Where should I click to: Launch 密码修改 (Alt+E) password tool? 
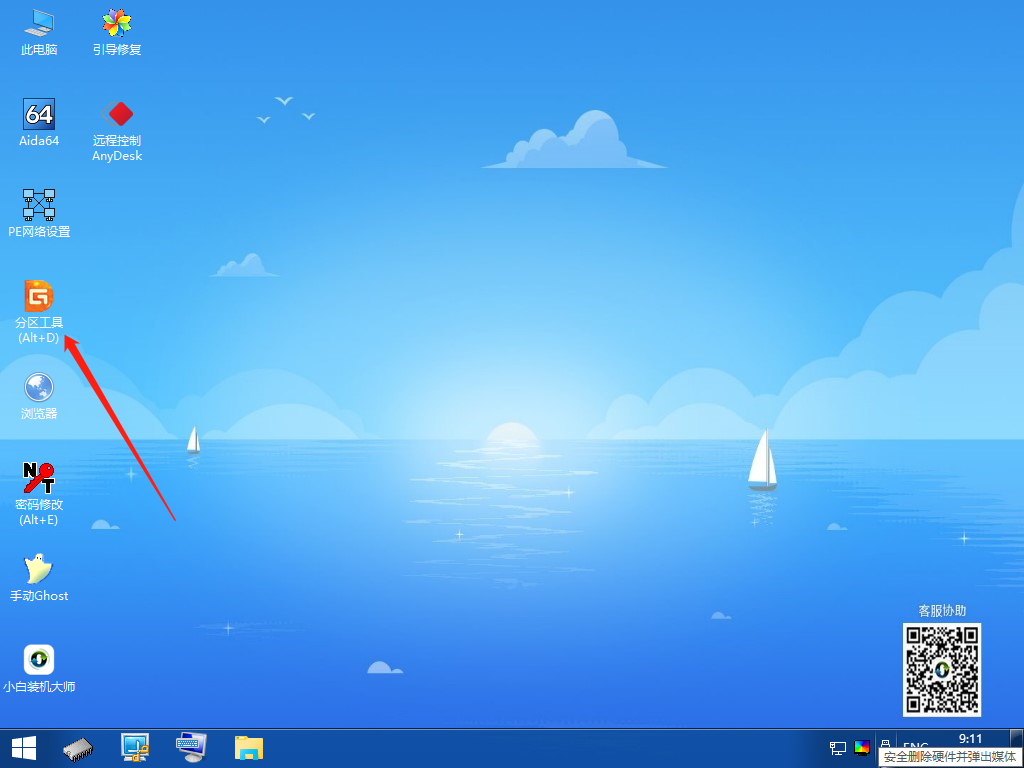[x=39, y=494]
